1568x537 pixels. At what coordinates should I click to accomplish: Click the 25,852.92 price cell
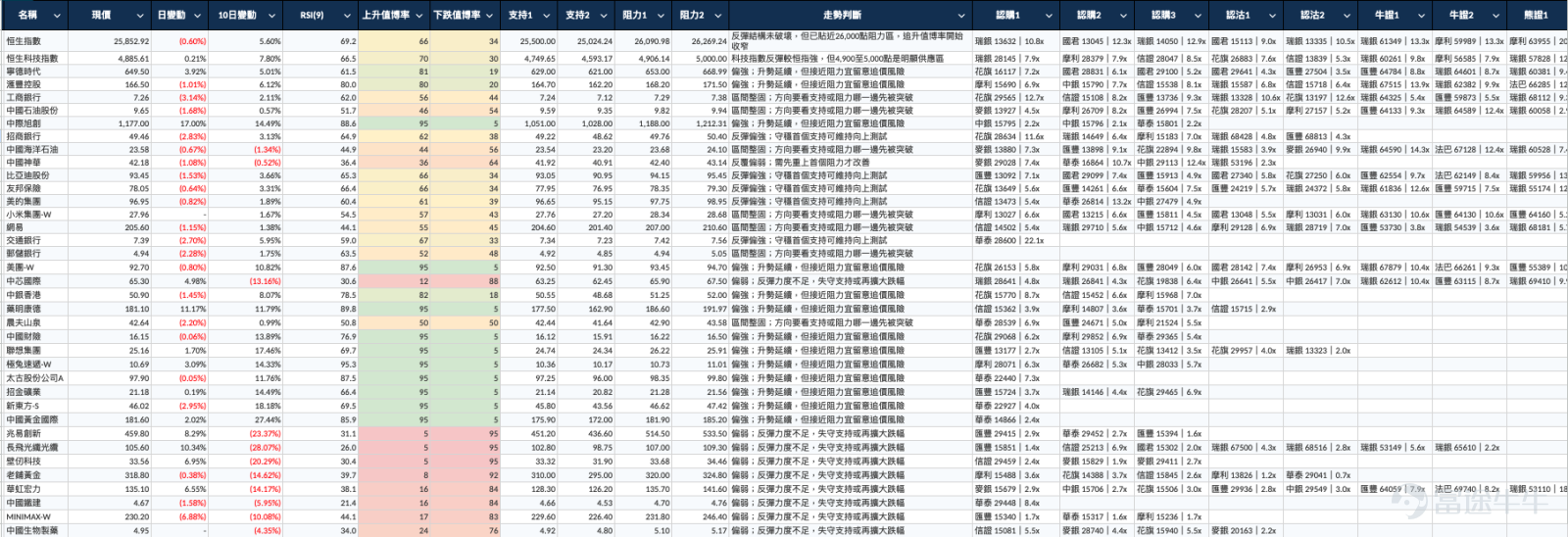(111, 42)
